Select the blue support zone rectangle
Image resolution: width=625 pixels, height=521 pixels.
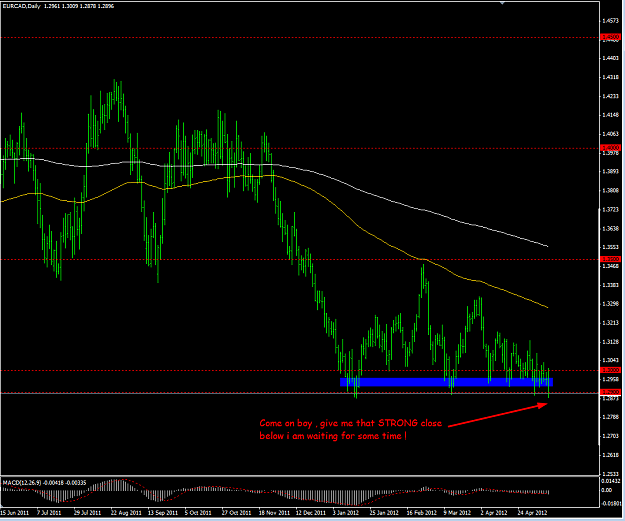point(446,382)
